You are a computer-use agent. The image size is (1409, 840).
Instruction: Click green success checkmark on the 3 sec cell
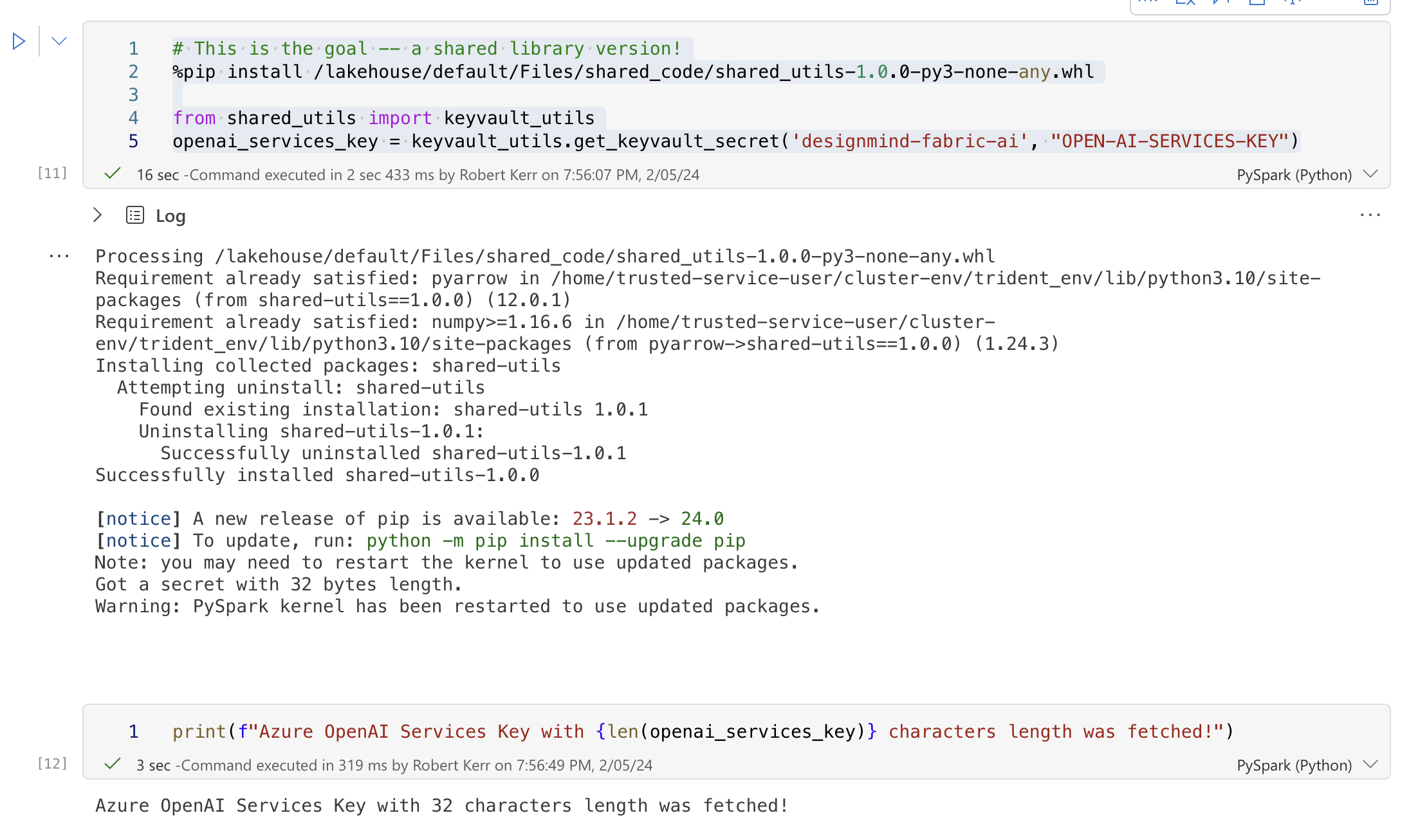113,764
